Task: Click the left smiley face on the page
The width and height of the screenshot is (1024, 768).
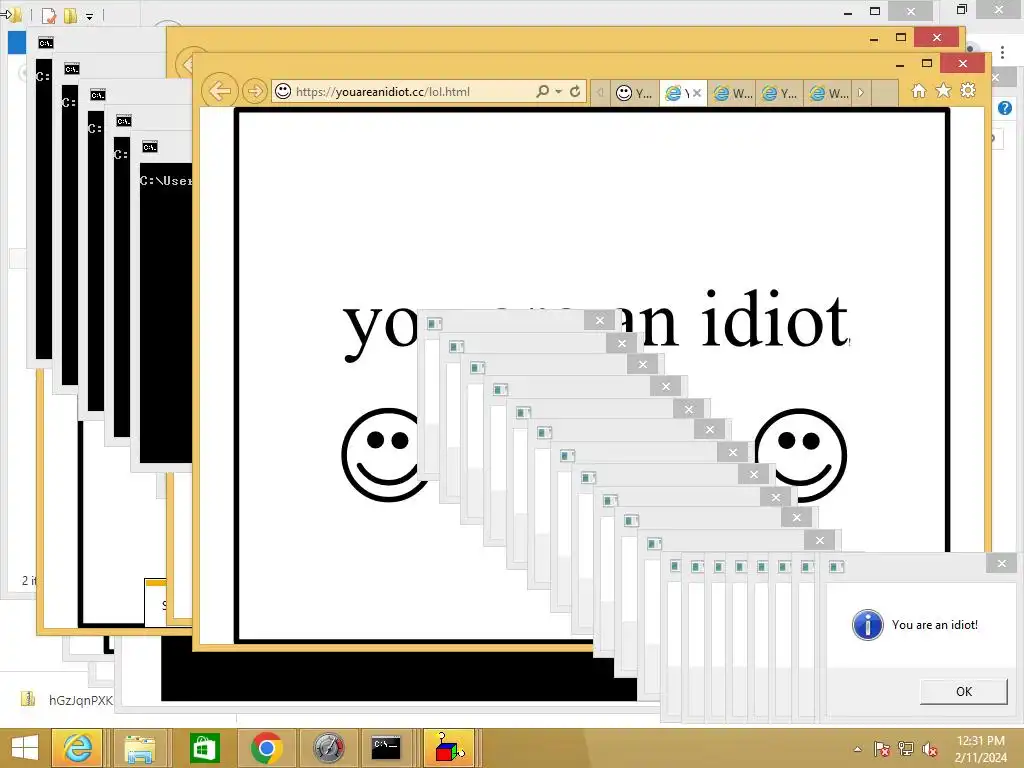Action: coord(385,455)
